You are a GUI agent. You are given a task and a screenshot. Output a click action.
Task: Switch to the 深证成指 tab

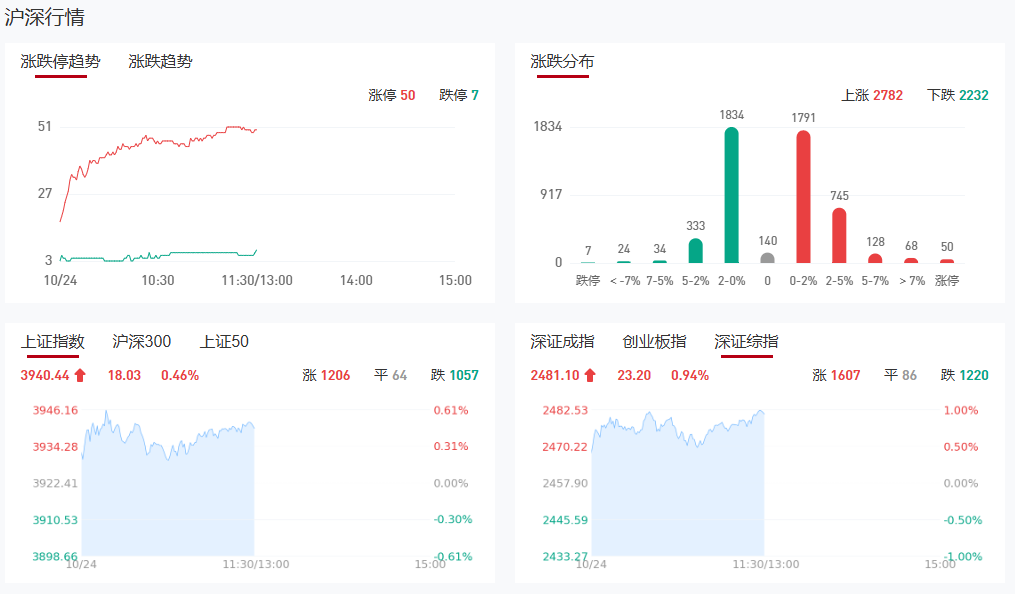tap(562, 341)
